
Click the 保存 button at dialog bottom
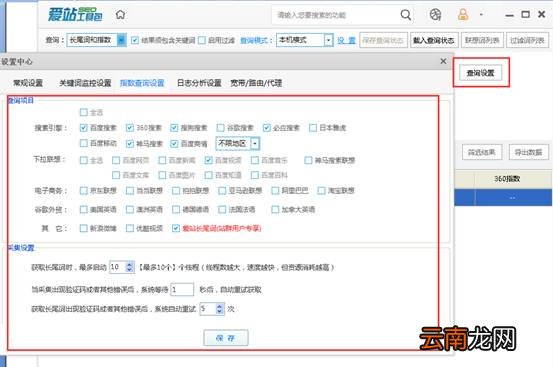coord(226,338)
